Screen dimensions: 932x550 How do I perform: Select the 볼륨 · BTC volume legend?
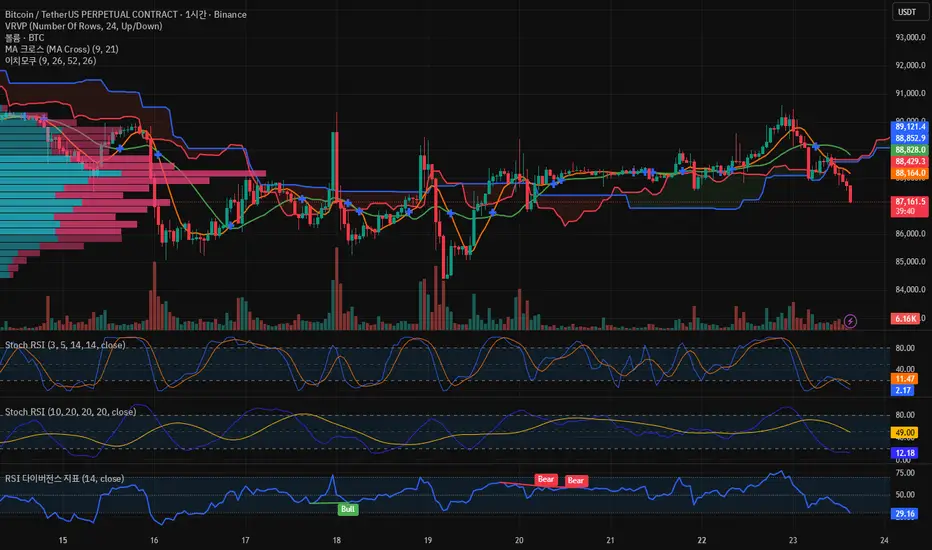pyautogui.click(x=24, y=37)
